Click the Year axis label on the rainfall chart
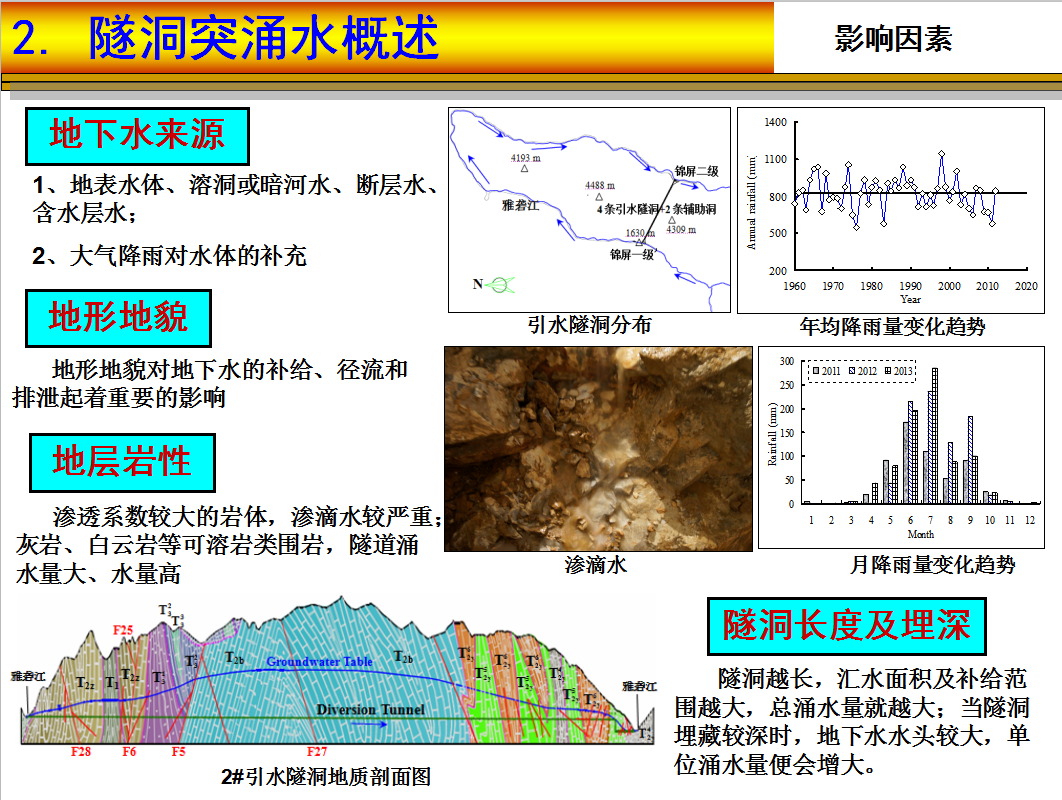The height and width of the screenshot is (800, 1062). click(x=910, y=299)
